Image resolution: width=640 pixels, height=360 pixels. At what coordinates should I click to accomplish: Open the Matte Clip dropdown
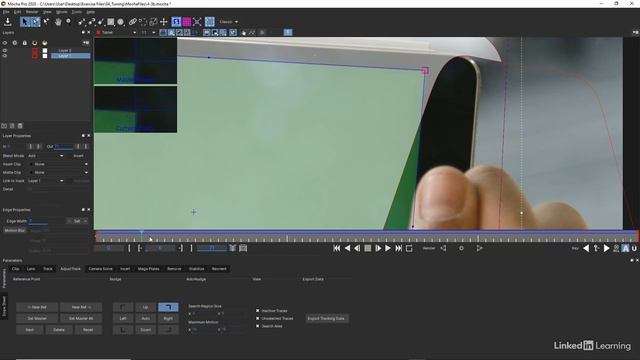pyautogui.click(x=58, y=173)
